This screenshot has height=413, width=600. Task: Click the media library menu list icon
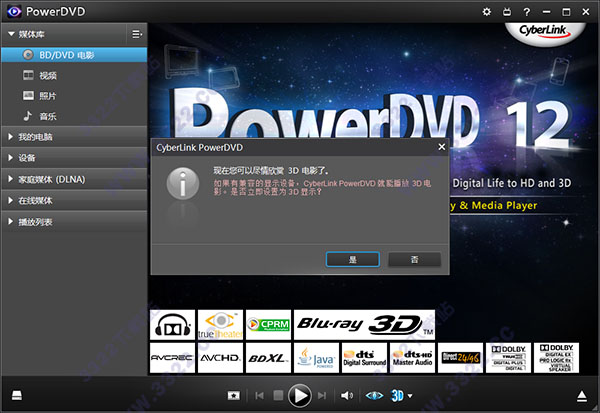pyautogui.click(x=136, y=34)
